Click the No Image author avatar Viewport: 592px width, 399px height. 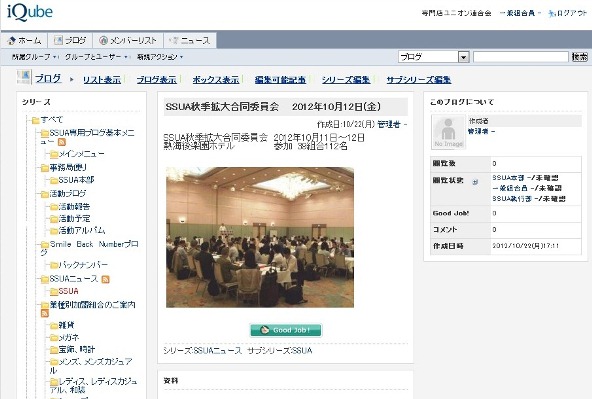point(449,132)
